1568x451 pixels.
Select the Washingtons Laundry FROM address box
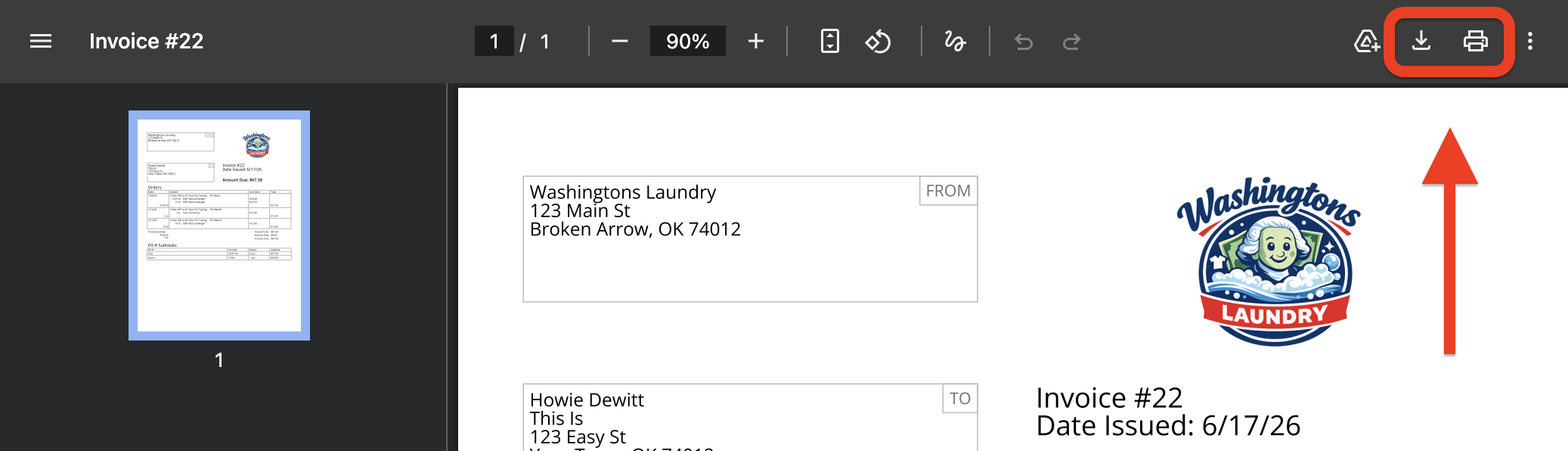(x=750, y=239)
